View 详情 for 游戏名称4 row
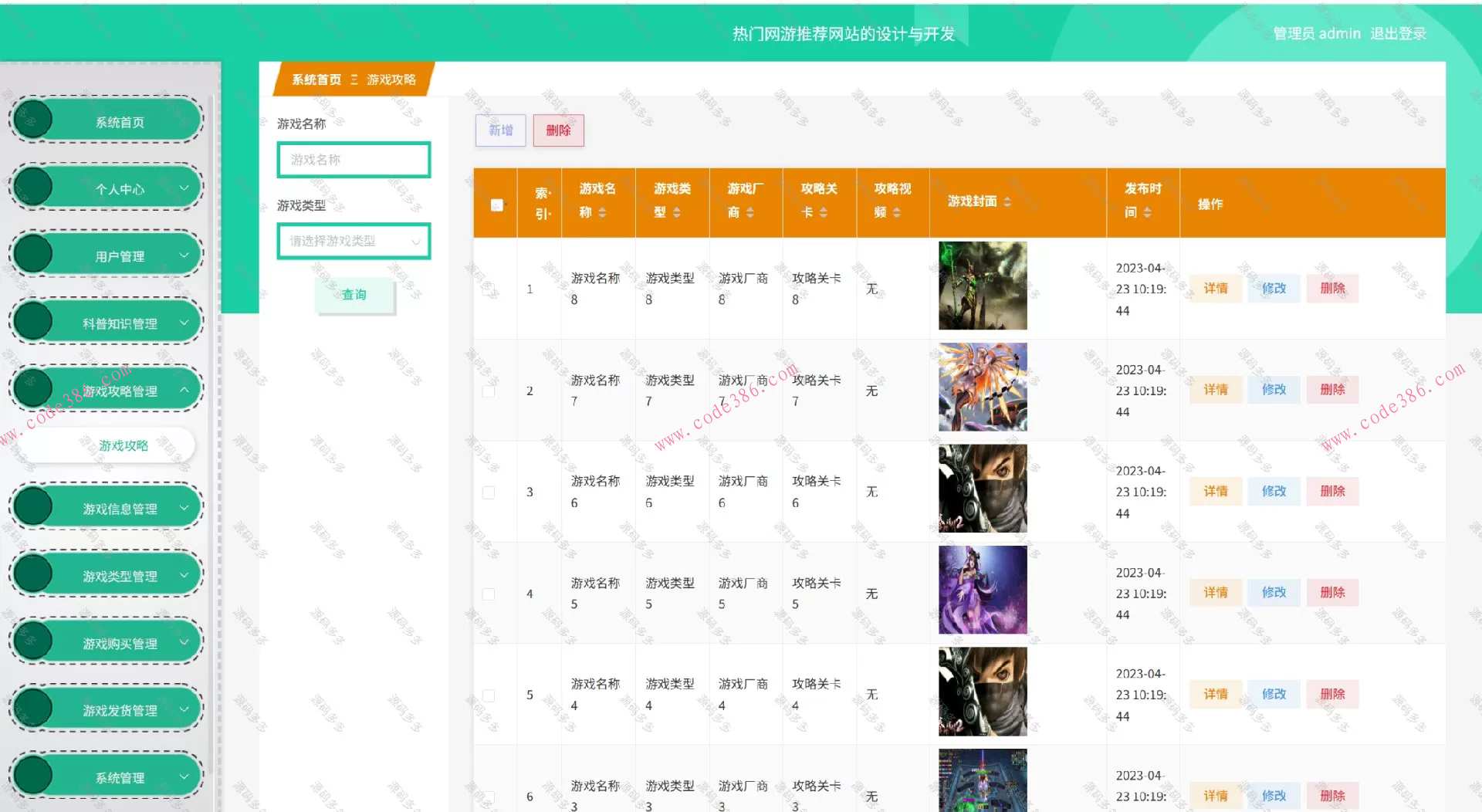 pos(1216,694)
